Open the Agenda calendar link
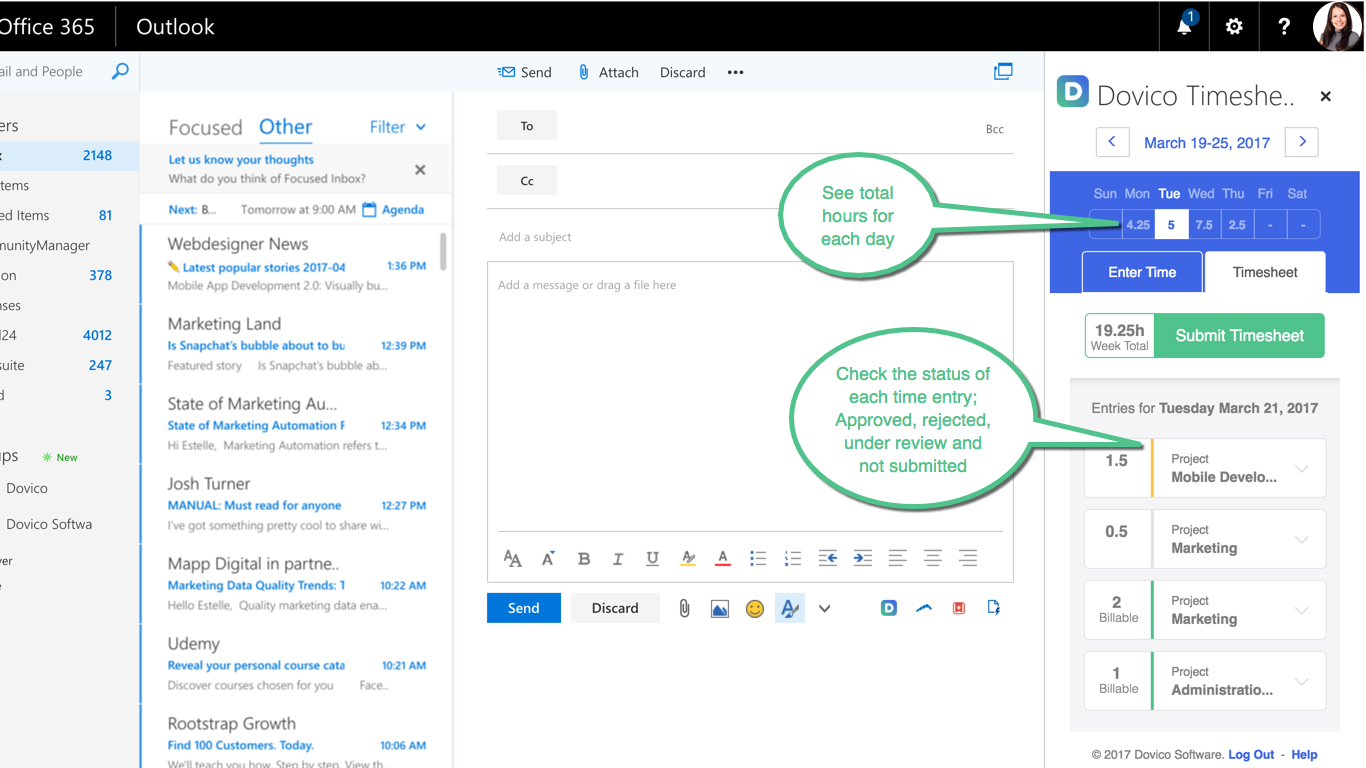 click(393, 210)
